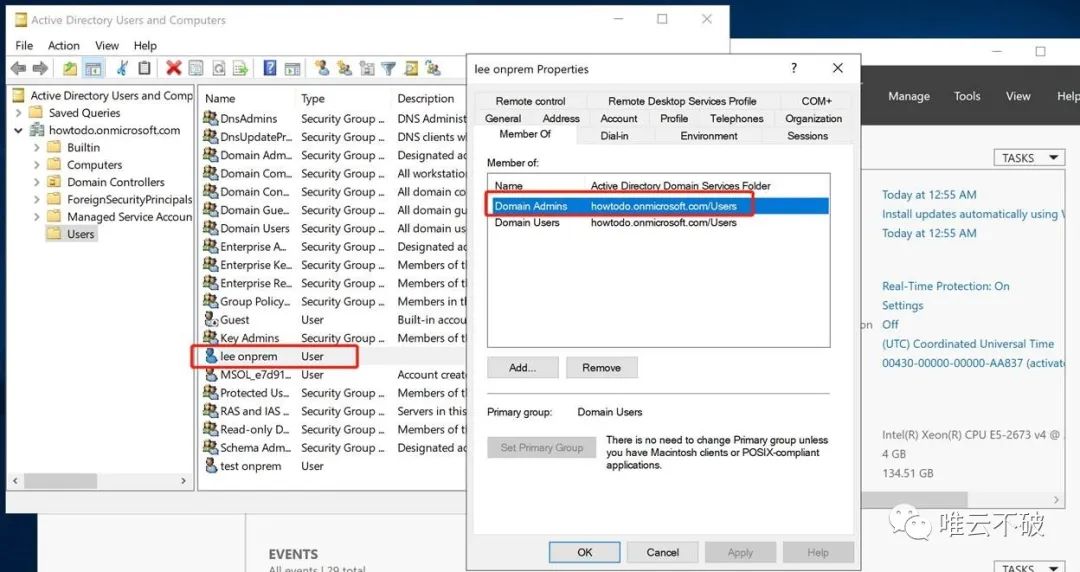Open the Help menu in ADUC
1080x572 pixels.
click(145, 45)
